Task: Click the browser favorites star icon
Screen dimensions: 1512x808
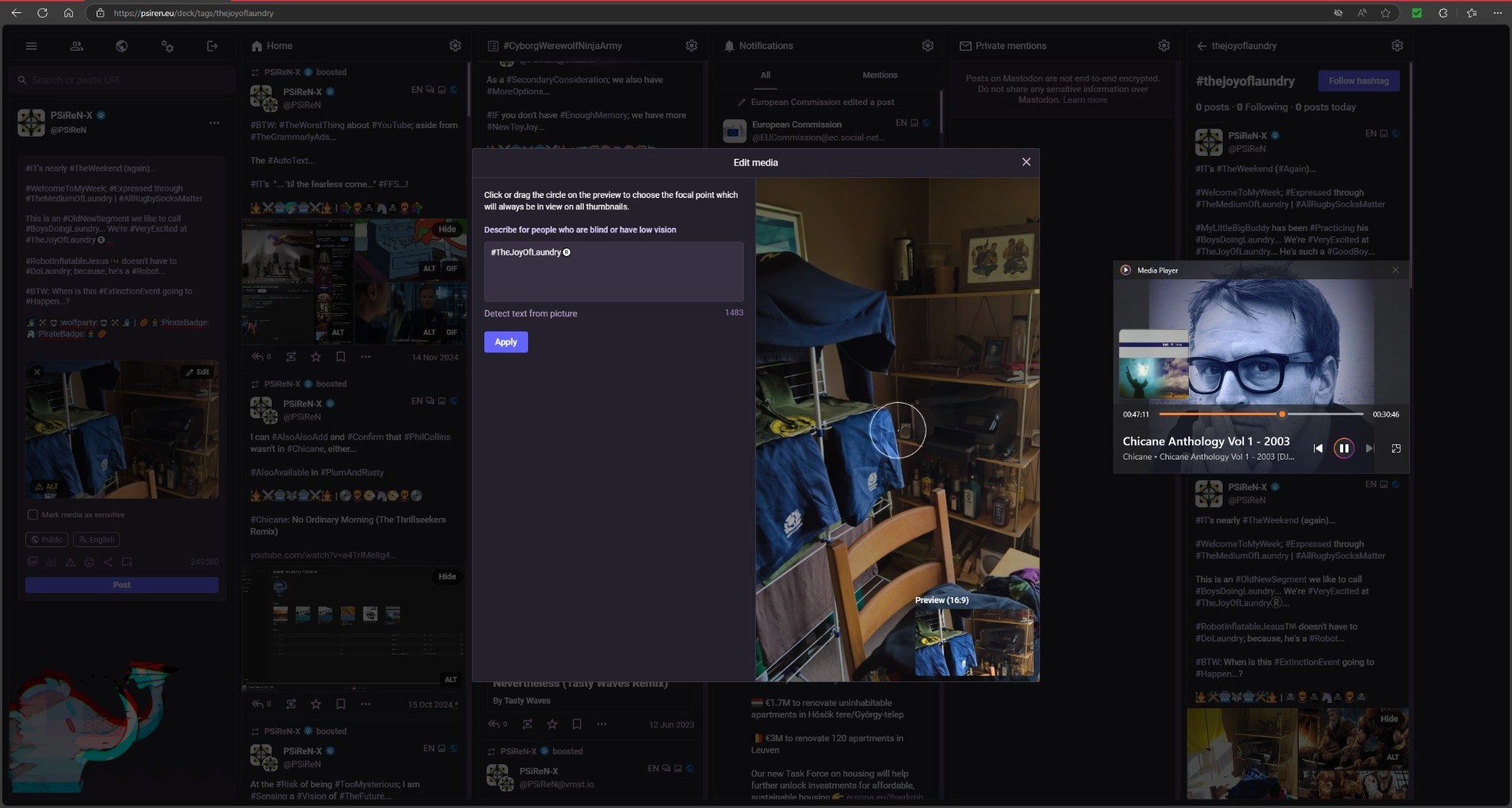Action: 1385,13
